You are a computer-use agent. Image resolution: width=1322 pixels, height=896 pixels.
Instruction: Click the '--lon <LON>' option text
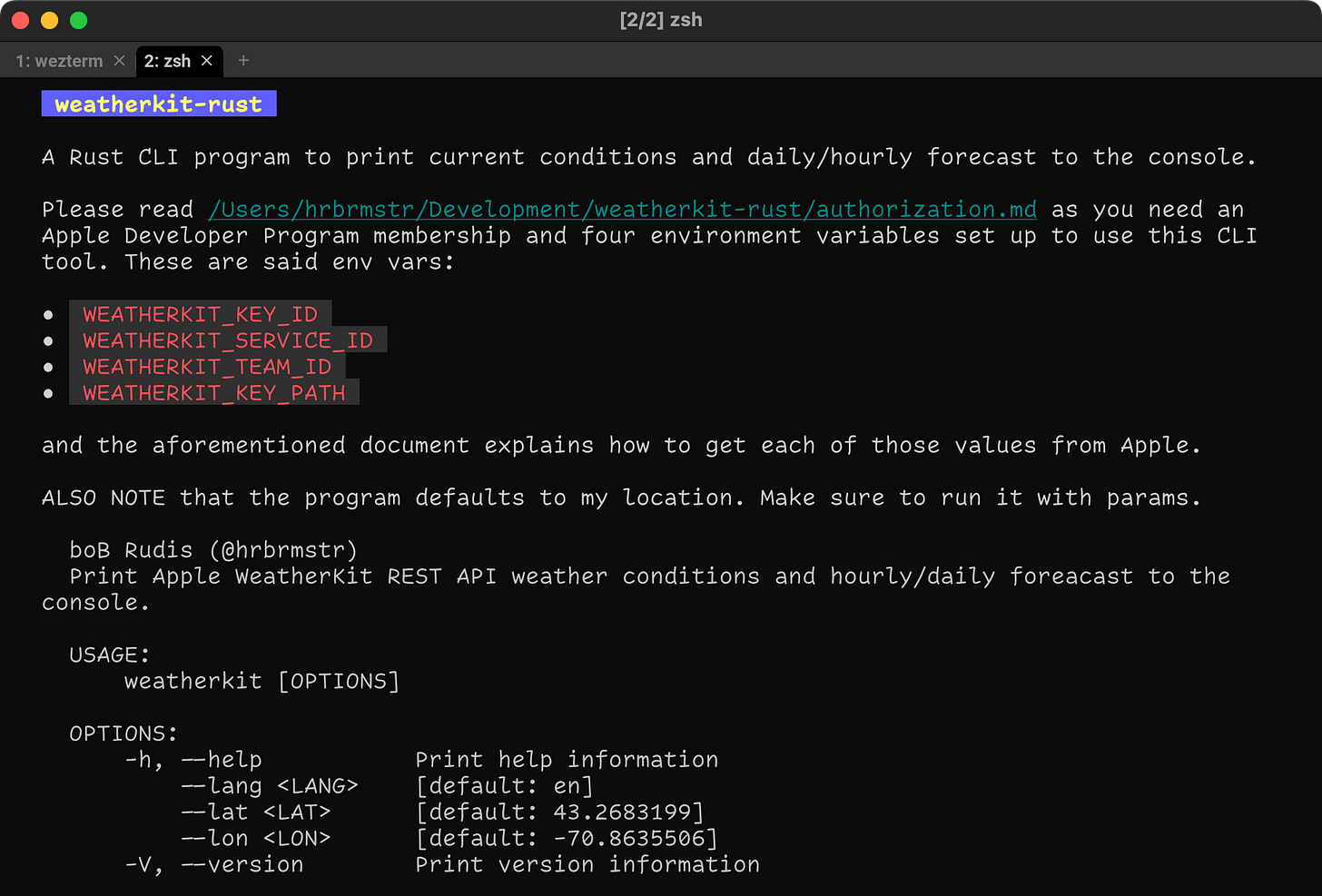(256, 839)
